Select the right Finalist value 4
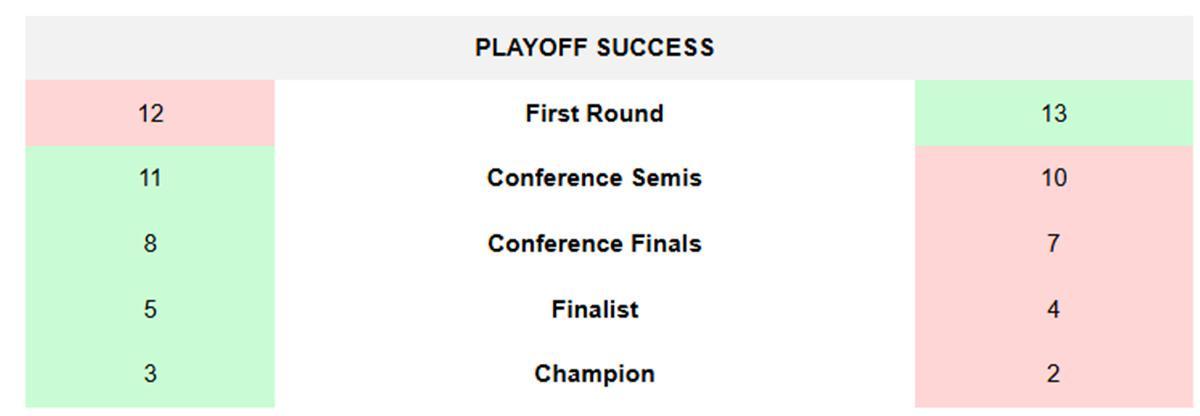Viewport: 1200px width, 416px height. 1053,310
